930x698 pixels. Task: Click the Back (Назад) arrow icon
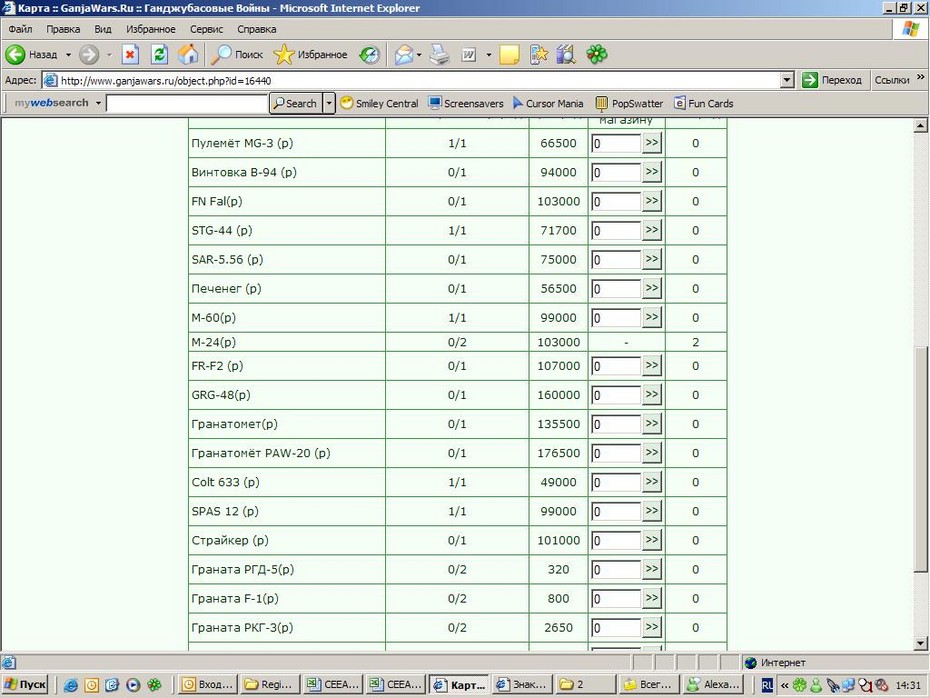[x=15, y=55]
